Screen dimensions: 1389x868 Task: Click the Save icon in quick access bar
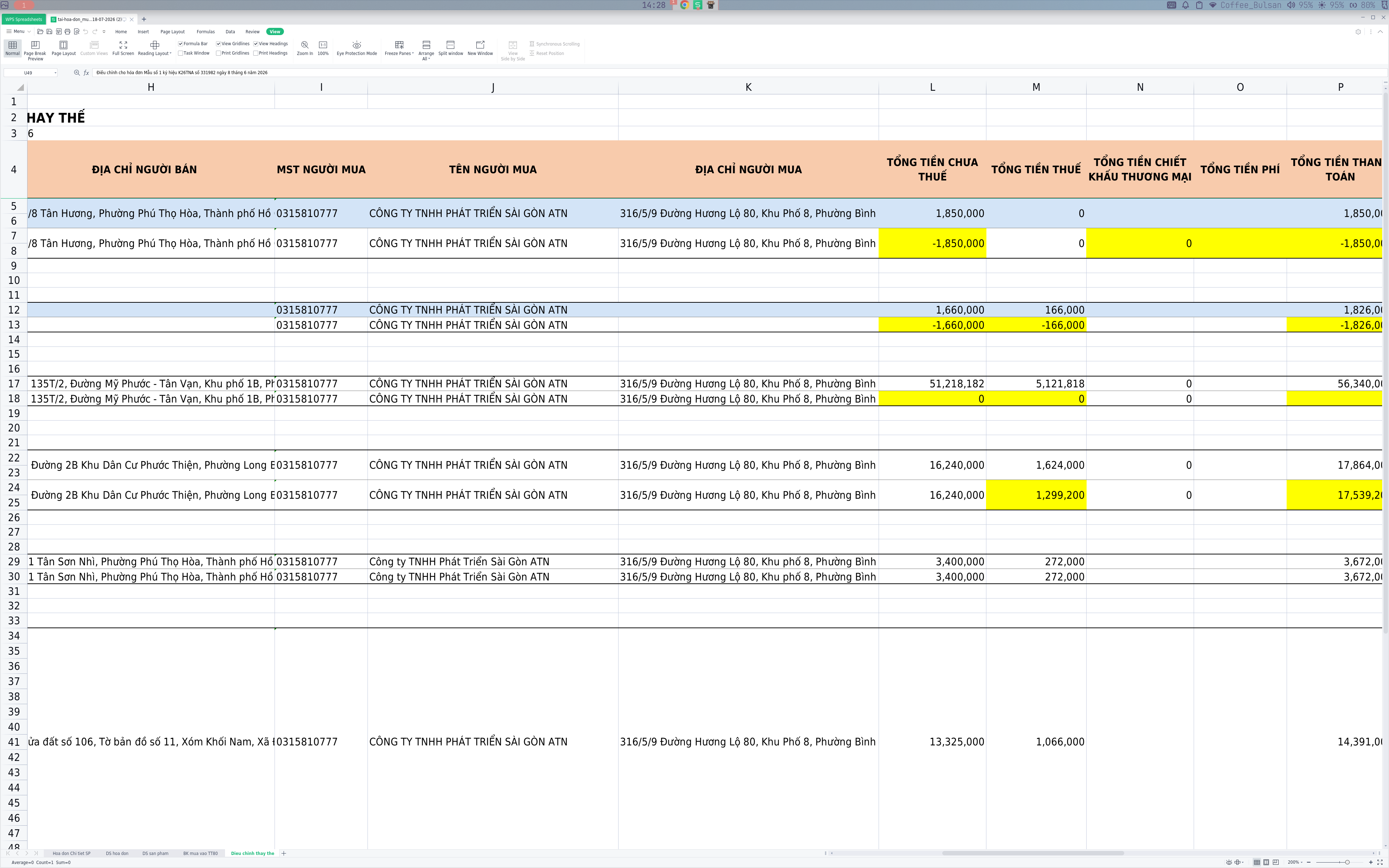click(49, 31)
